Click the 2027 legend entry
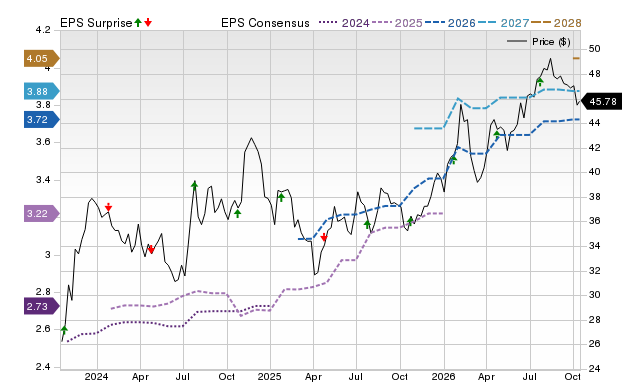 503,23
